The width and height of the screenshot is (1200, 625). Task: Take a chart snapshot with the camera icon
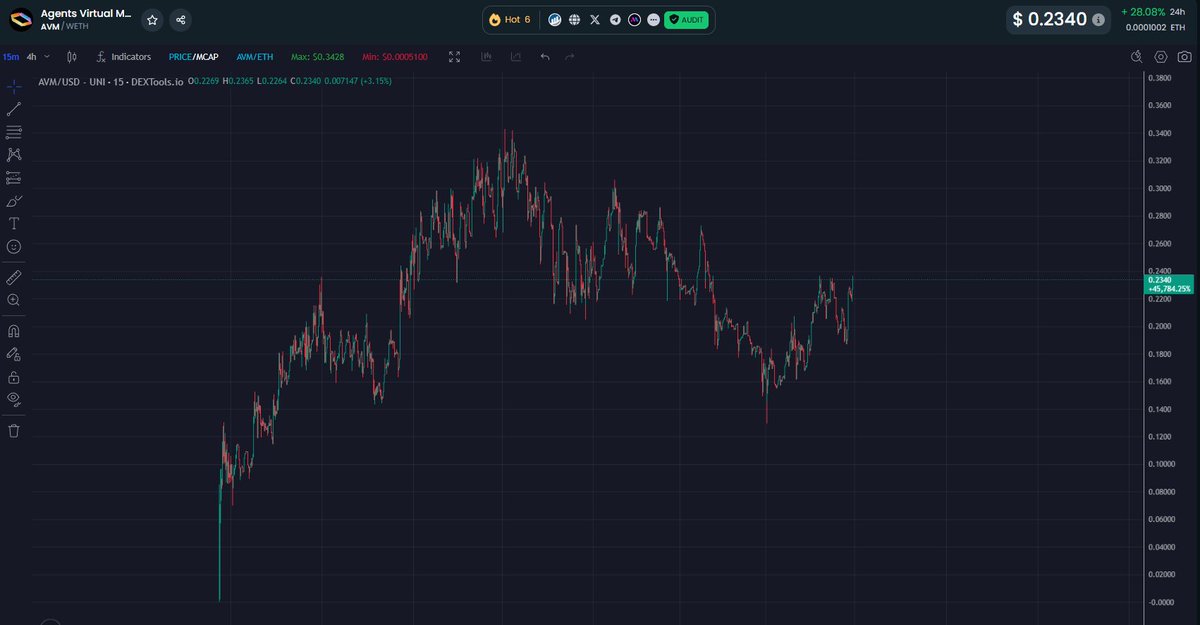1184,57
